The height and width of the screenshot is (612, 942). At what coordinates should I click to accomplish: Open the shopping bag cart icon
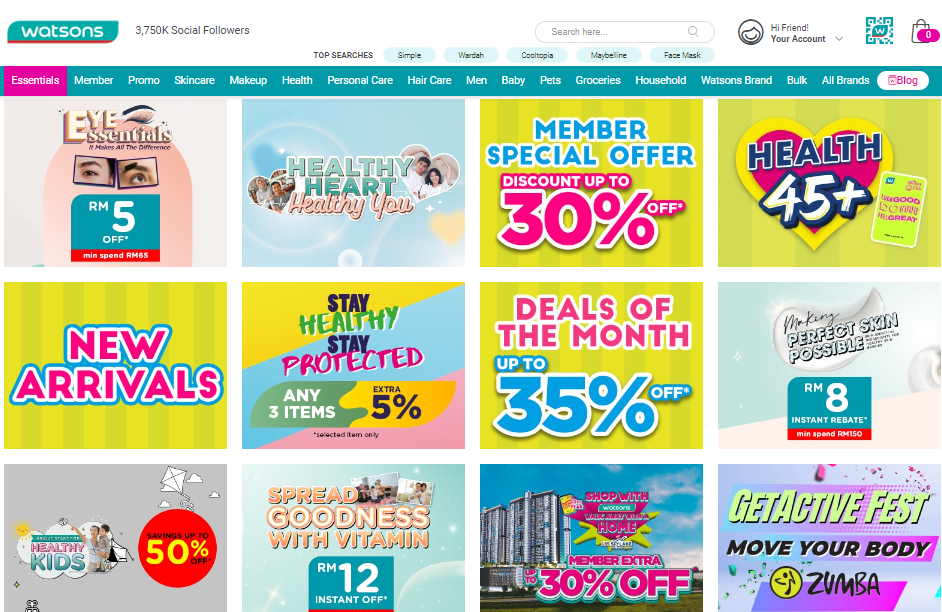tap(922, 31)
